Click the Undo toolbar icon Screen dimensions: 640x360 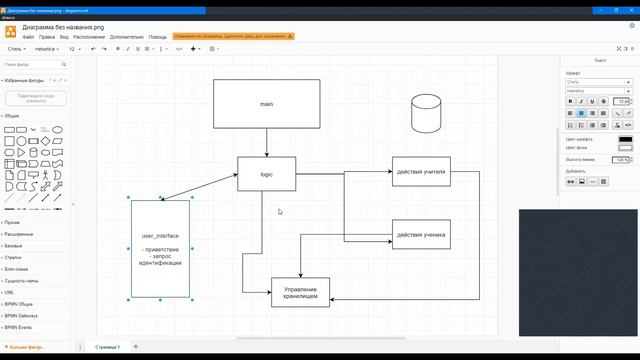(93, 49)
